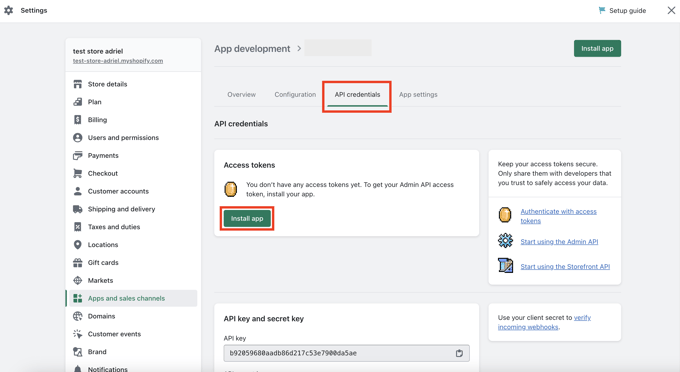Open Shipping and delivery truck icon

pos(78,209)
